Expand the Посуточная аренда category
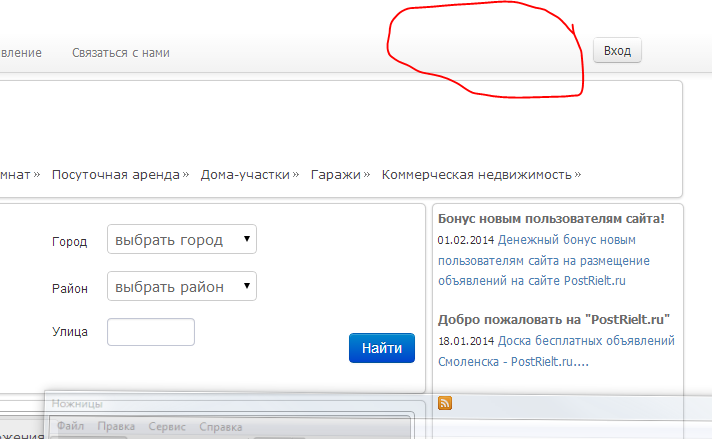The image size is (712, 439). coord(120,174)
